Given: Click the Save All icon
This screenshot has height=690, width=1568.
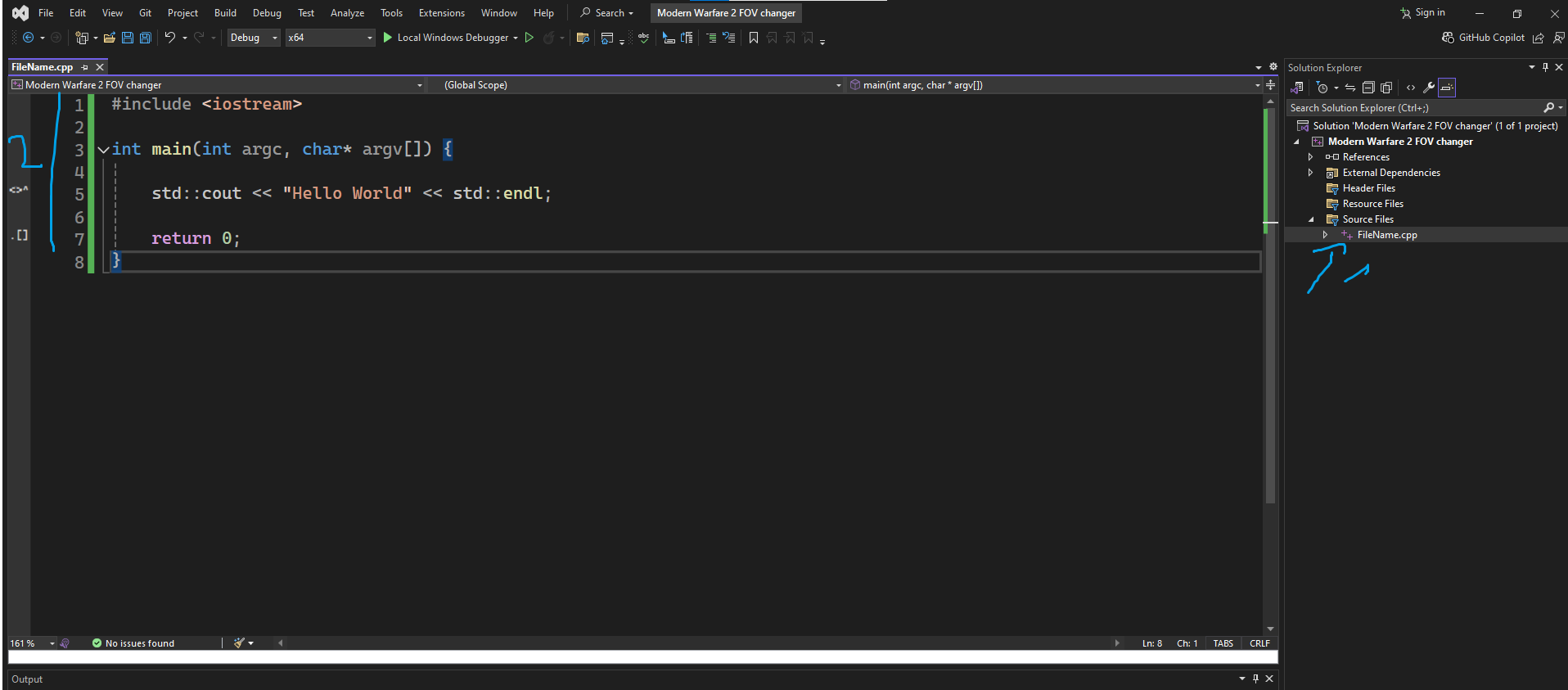Looking at the screenshot, I should tap(146, 38).
